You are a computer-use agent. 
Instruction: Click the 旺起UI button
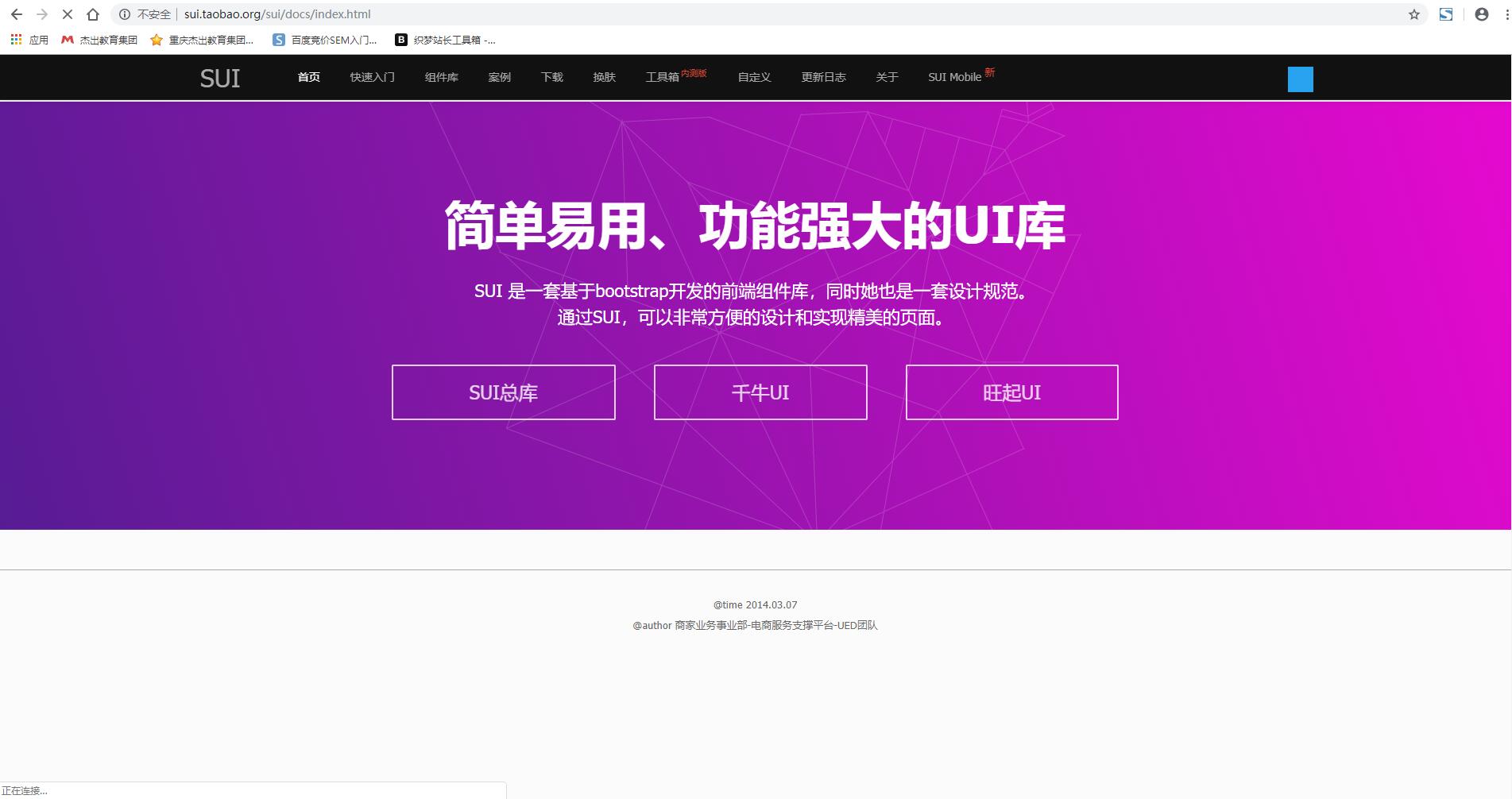1012,392
